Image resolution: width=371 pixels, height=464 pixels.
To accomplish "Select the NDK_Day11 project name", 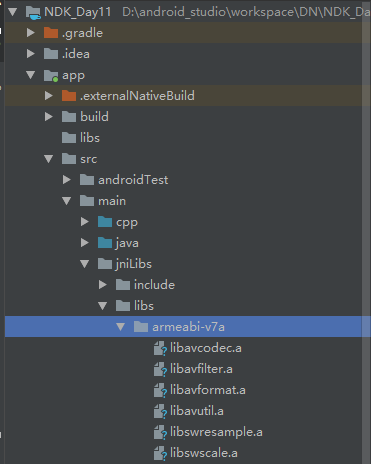I will (x=78, y=12).
